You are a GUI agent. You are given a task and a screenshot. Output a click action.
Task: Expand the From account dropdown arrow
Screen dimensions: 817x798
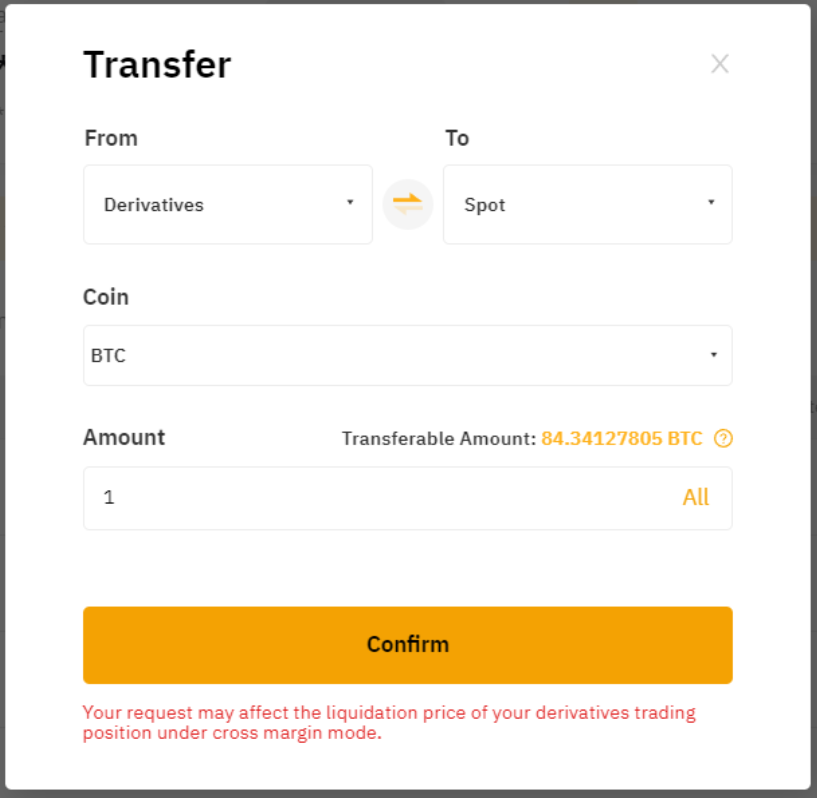(x=350, y=203)
